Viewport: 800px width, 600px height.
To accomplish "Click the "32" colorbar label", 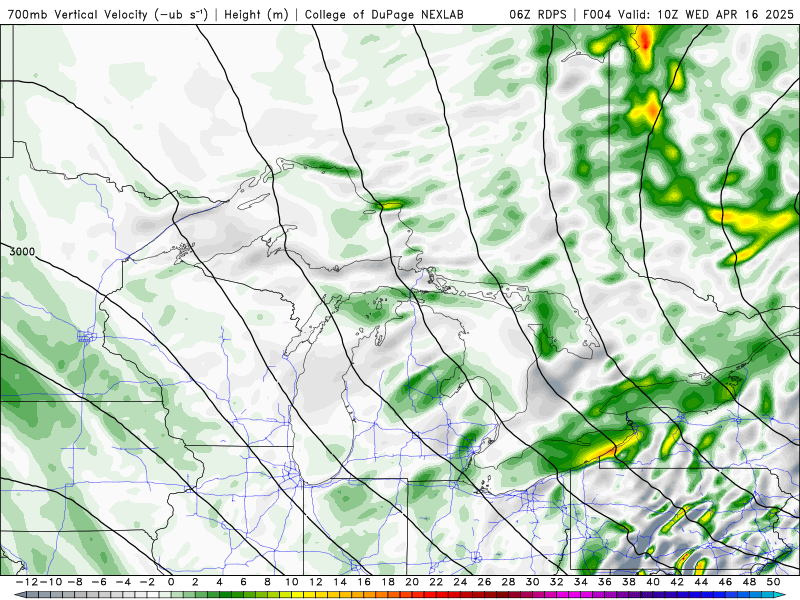I will [x=557, y=582].
